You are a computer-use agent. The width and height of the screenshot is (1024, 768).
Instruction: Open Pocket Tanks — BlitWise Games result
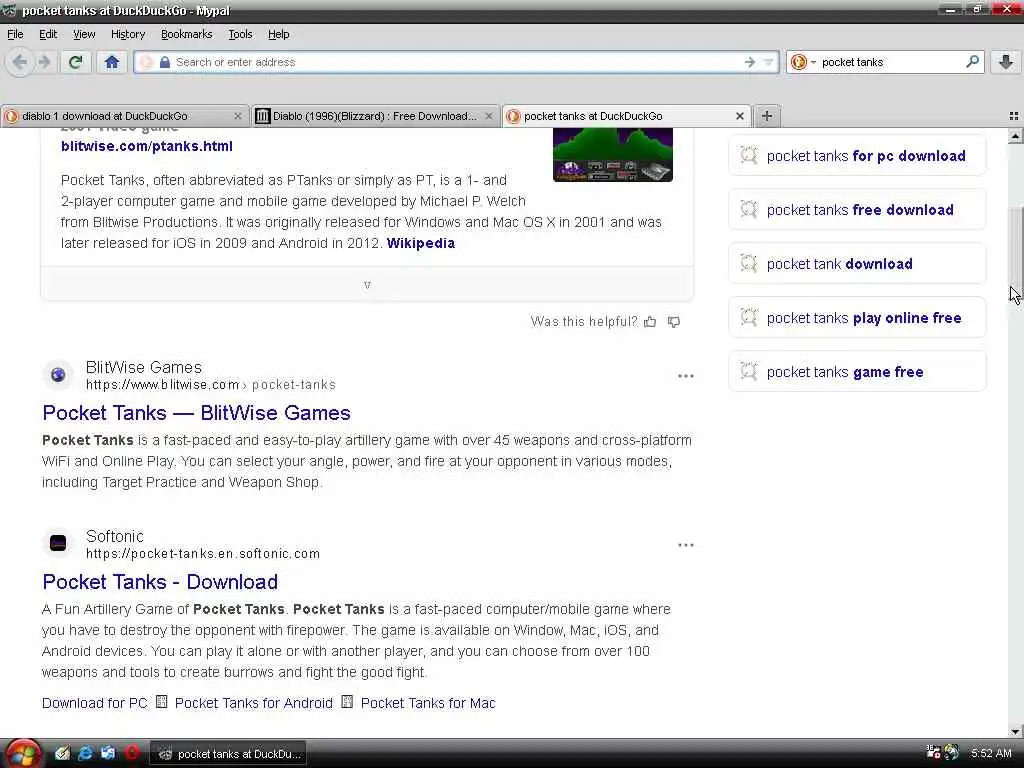coord(197,413)
